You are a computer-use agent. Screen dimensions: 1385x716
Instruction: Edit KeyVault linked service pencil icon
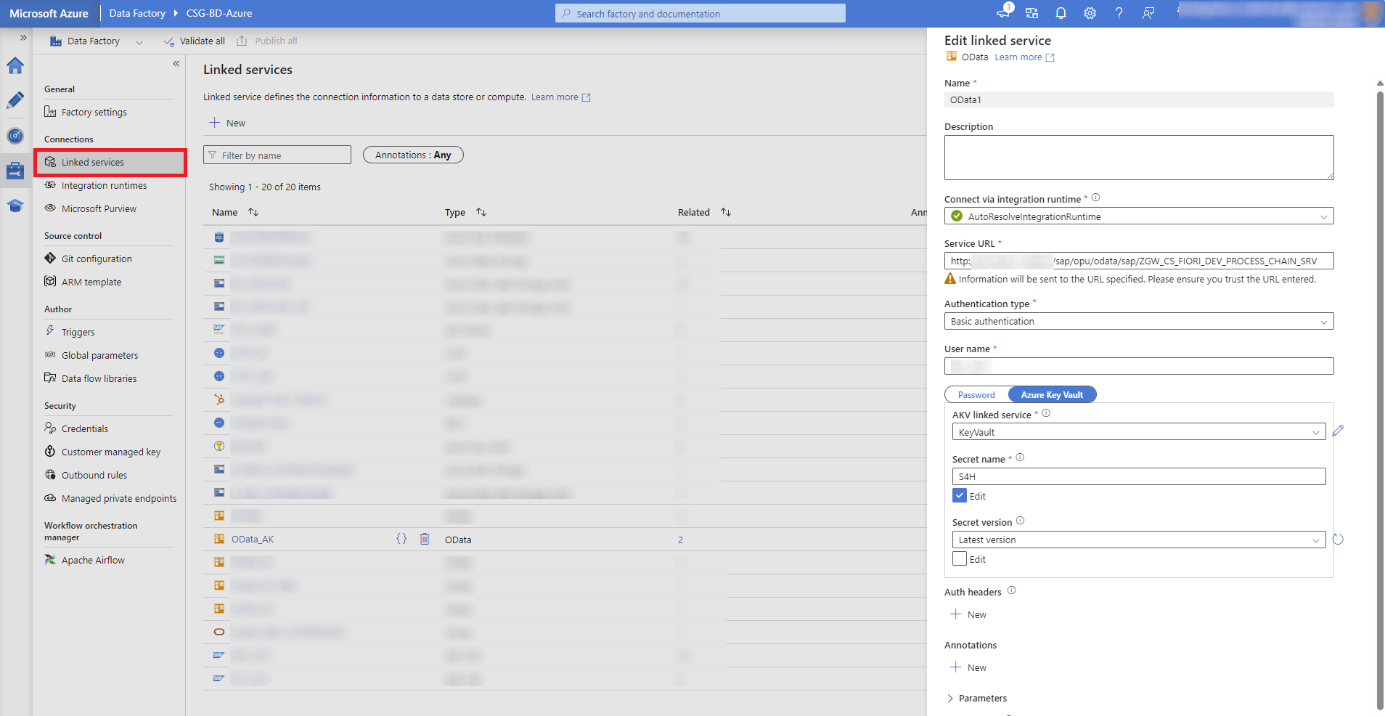click(x=1338, y=431)
